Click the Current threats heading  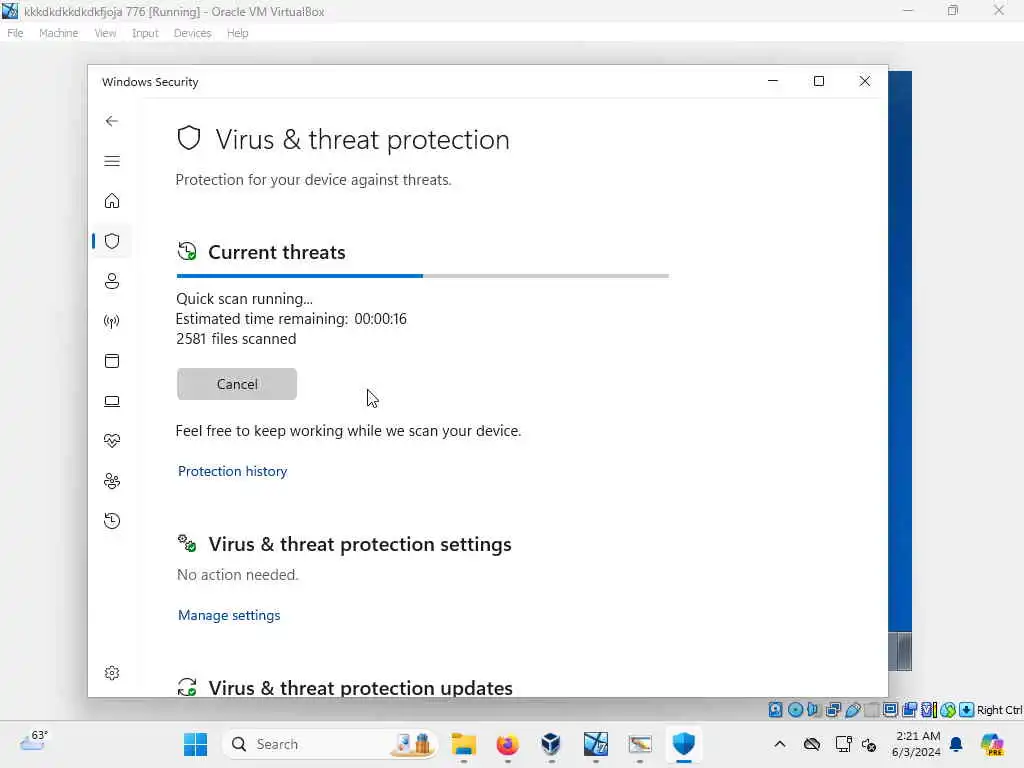pyautogui.click(x=277, y=252)
